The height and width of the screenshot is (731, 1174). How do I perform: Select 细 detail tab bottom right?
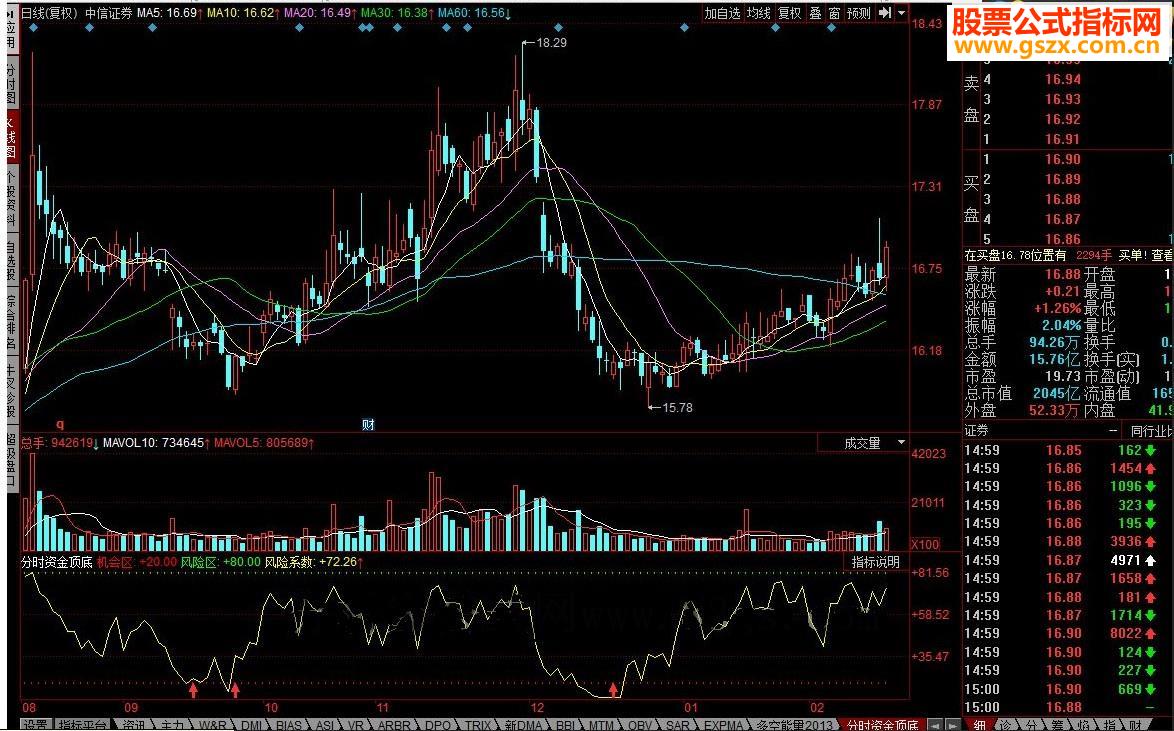[979, 725]
